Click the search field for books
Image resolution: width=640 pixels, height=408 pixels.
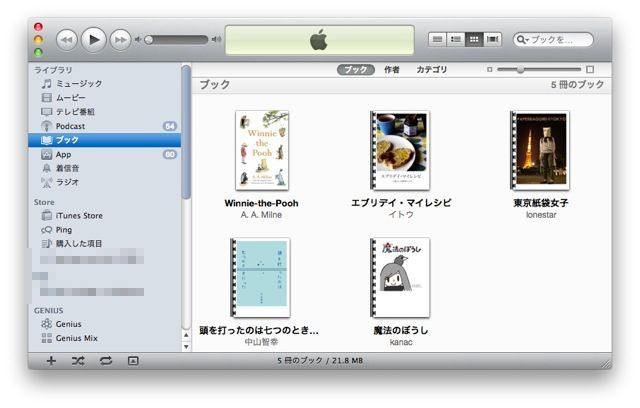pyautogui.click(x=553, y=40)
